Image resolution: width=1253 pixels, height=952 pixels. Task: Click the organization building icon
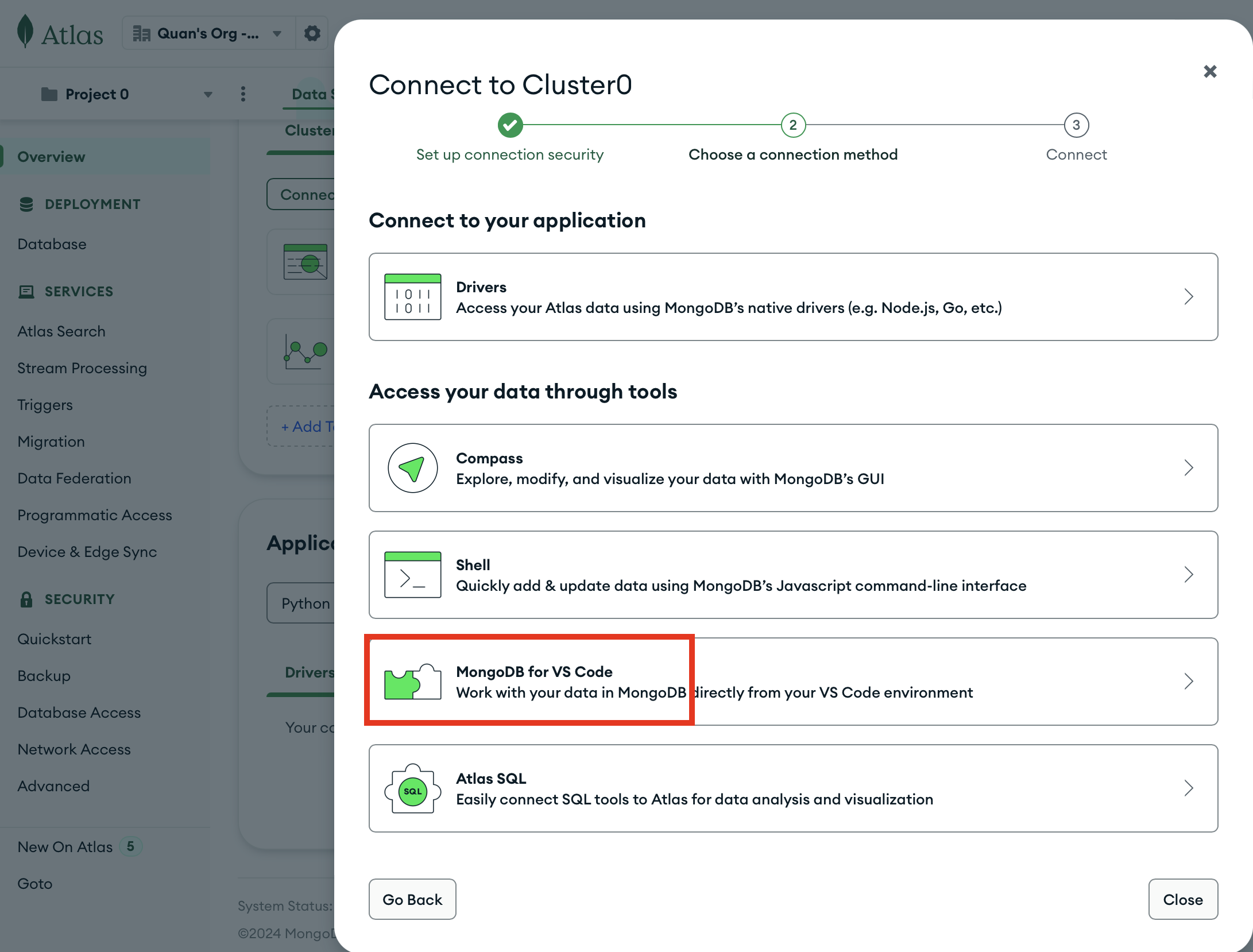coord(141,33)
